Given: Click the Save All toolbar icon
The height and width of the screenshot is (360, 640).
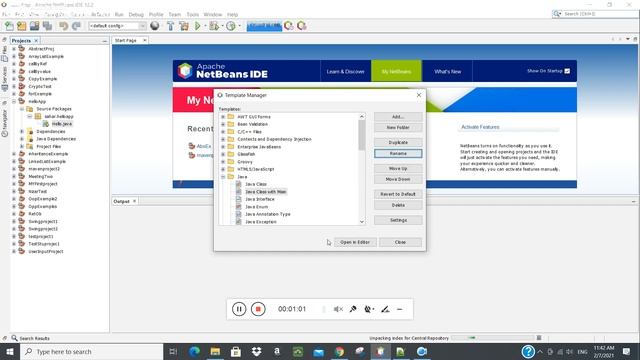Looking at the screenshot, I should (47, 26).
